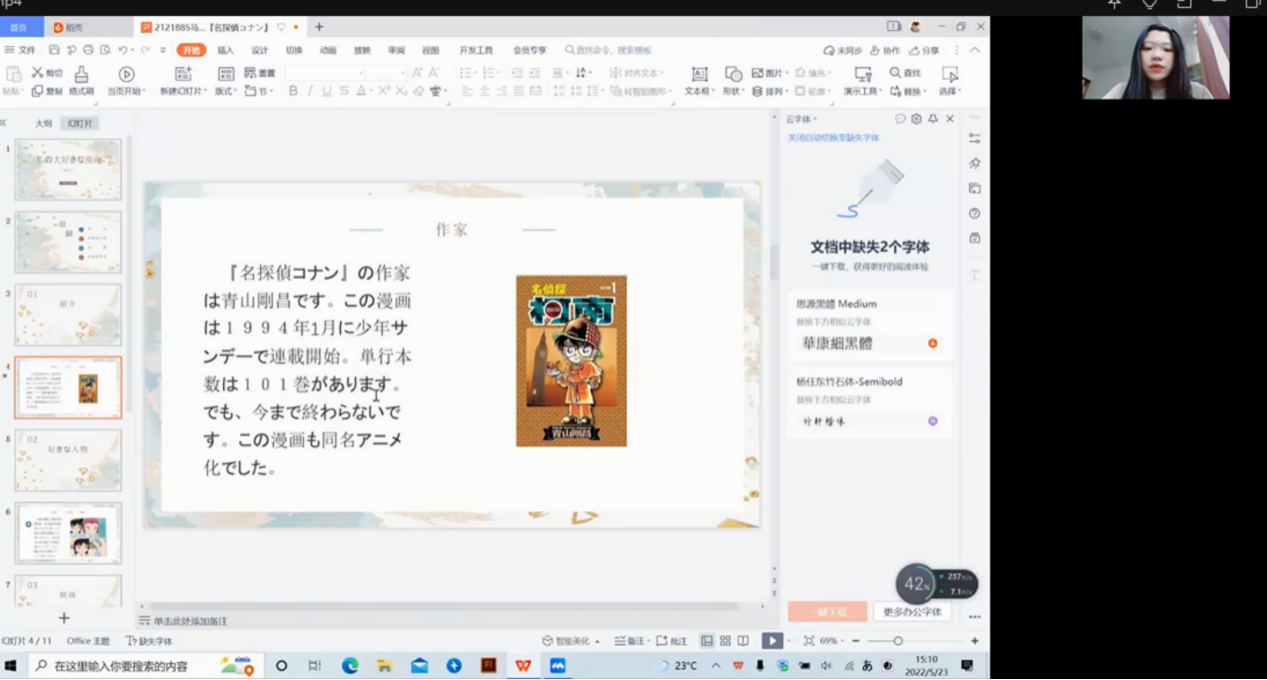Switch to the Outline (大纲) pane tab

click(x=43, y=123)
